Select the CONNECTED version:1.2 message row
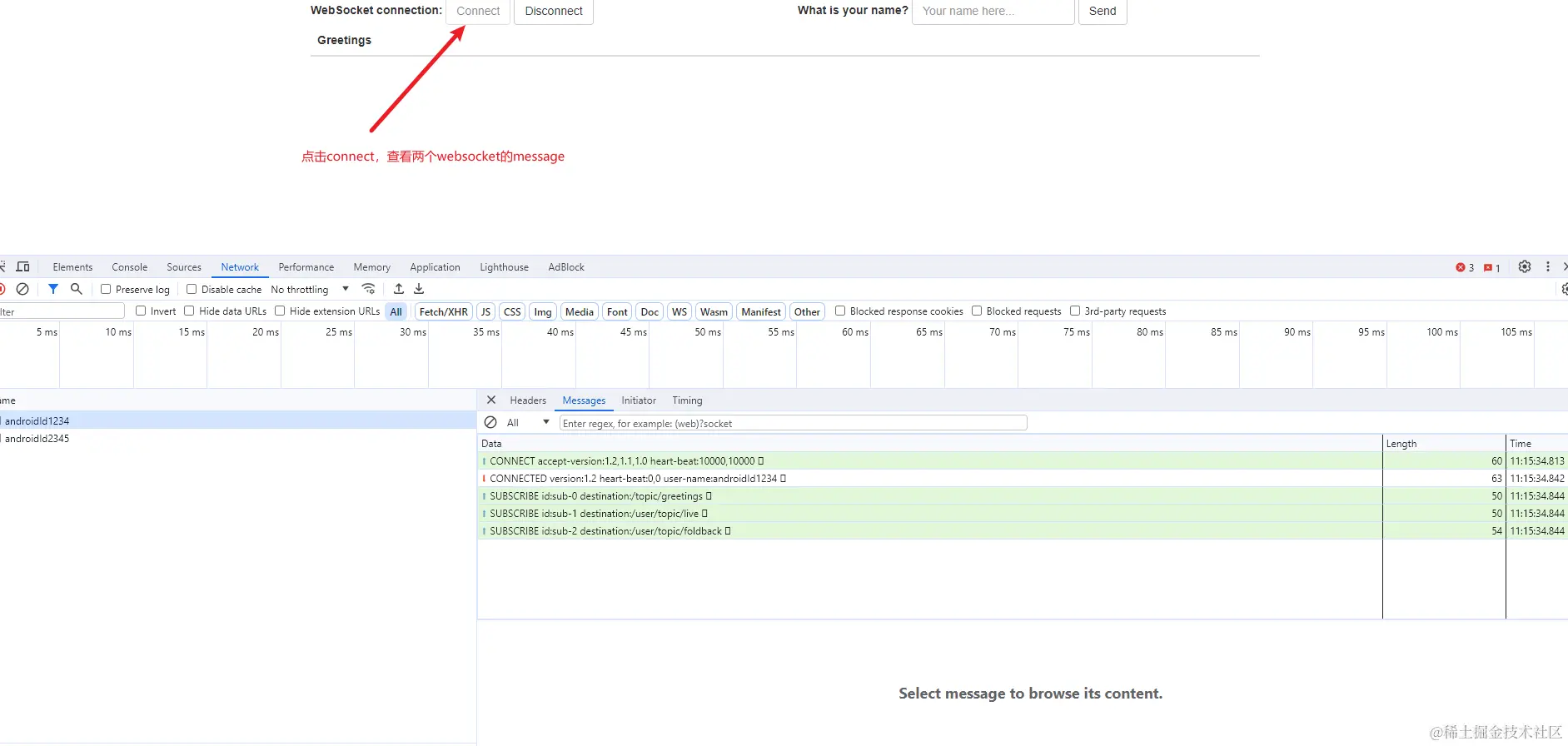This screenshot has height=746, width=1568. pyautogui.click(x=1023, y=479)
